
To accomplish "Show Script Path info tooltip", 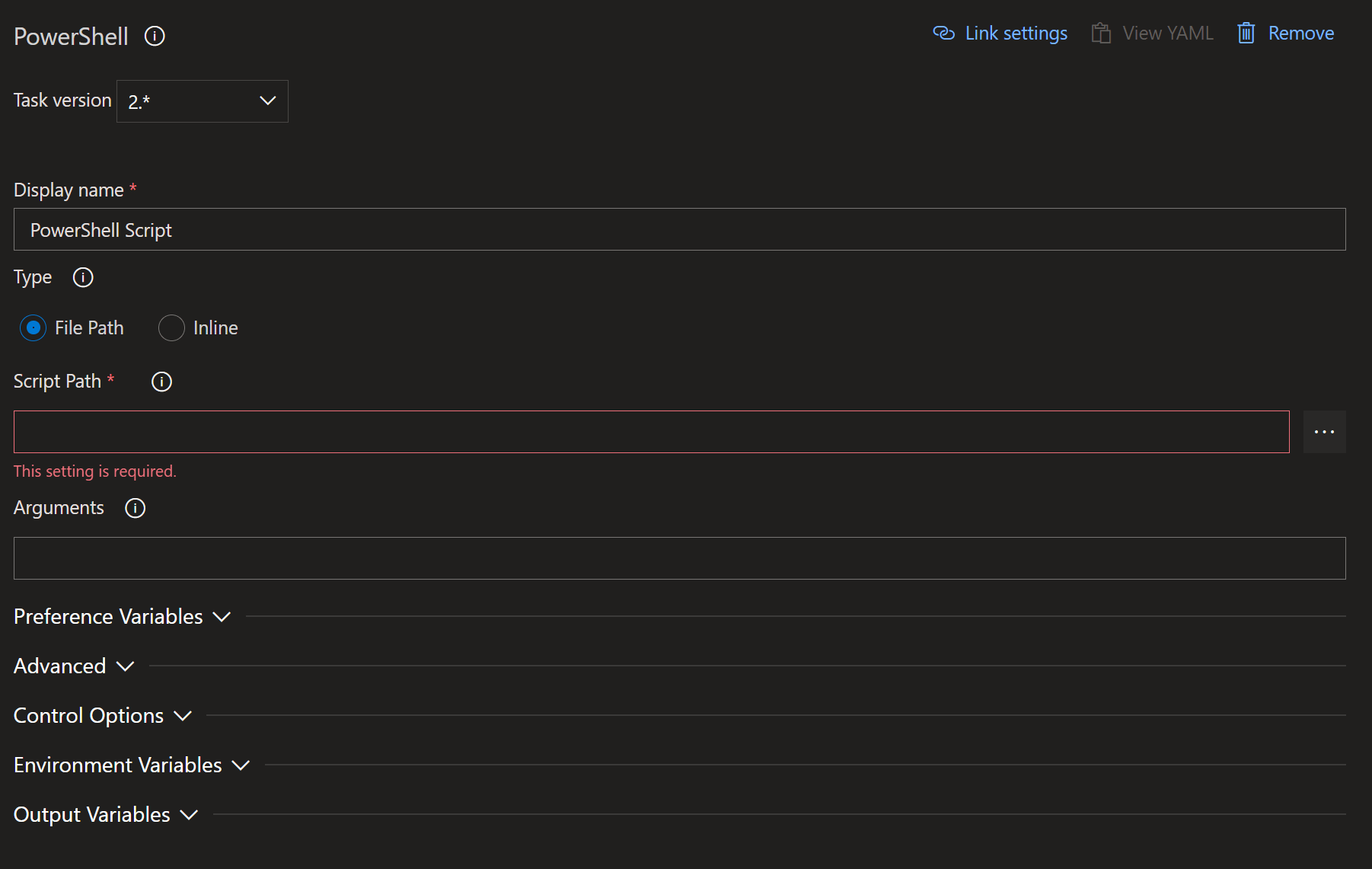I will tap(161, 382).
